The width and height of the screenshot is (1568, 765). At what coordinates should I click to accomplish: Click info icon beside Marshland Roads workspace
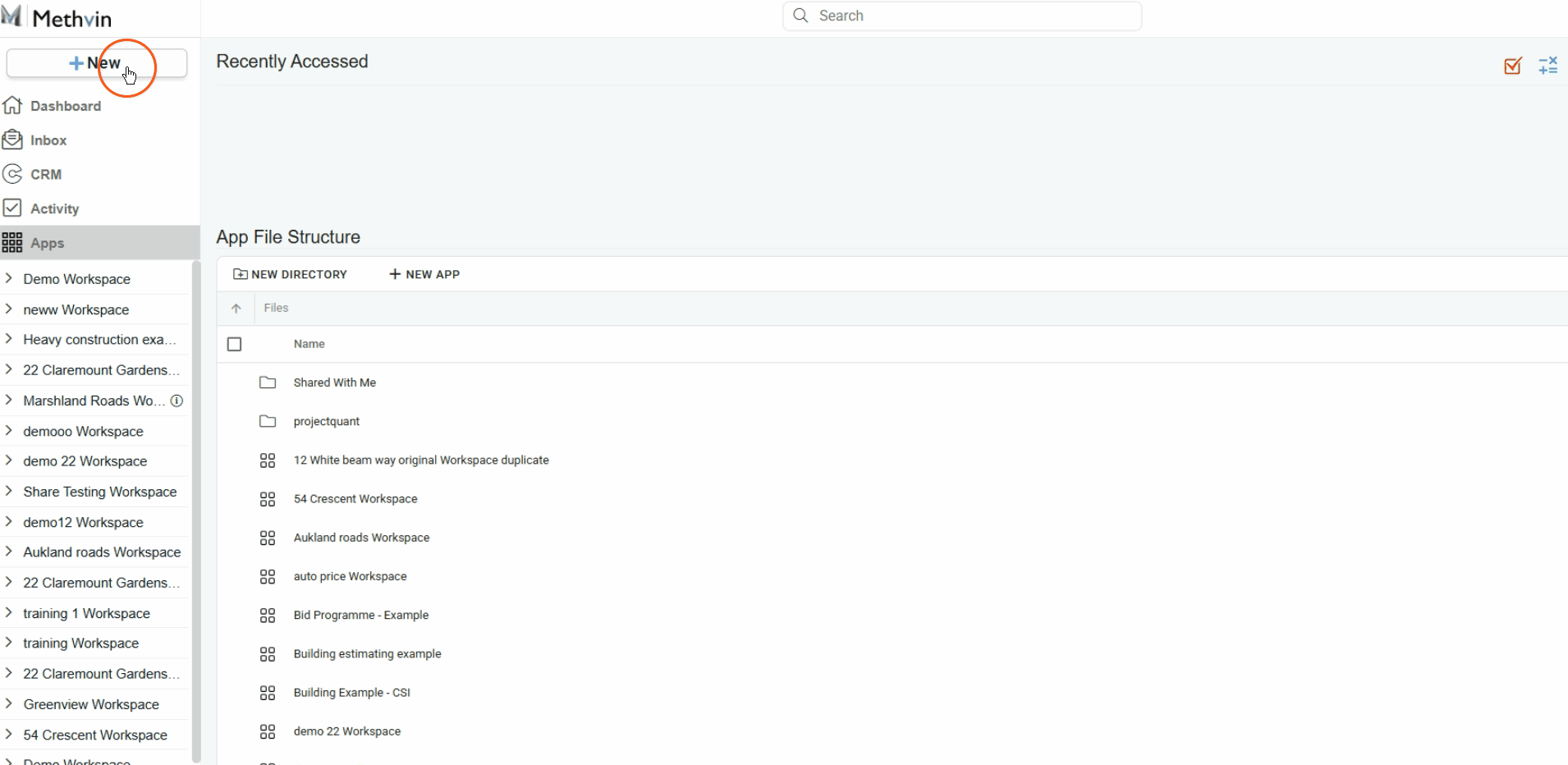click(x=177, y=401)
